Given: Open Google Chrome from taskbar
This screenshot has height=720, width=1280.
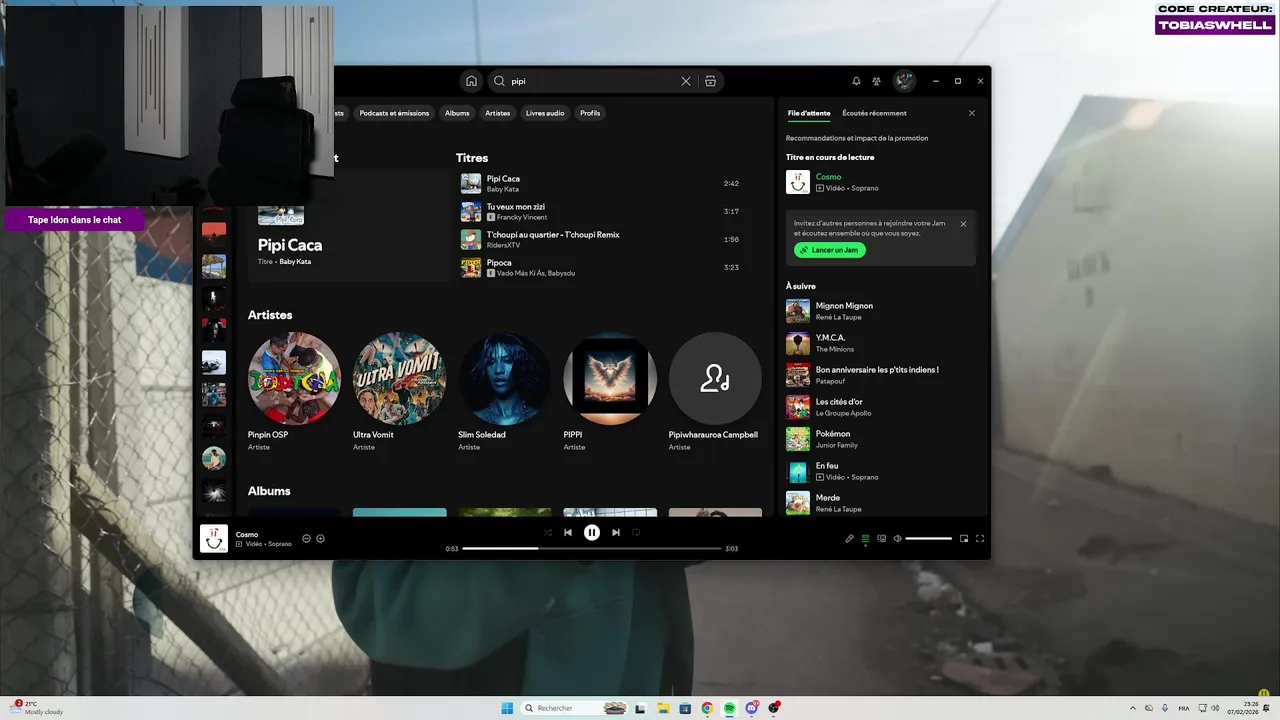Looking at the screenshot, I should [707, 708].
